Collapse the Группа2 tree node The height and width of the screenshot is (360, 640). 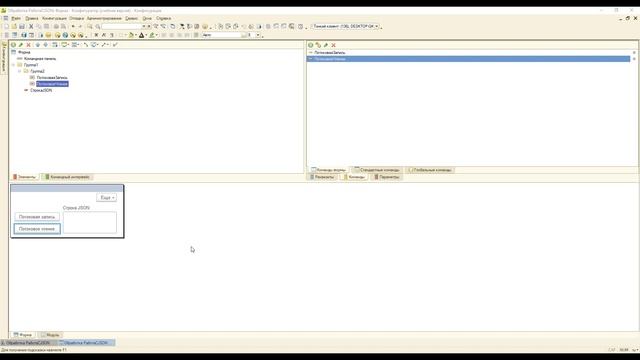click(19, 71)
